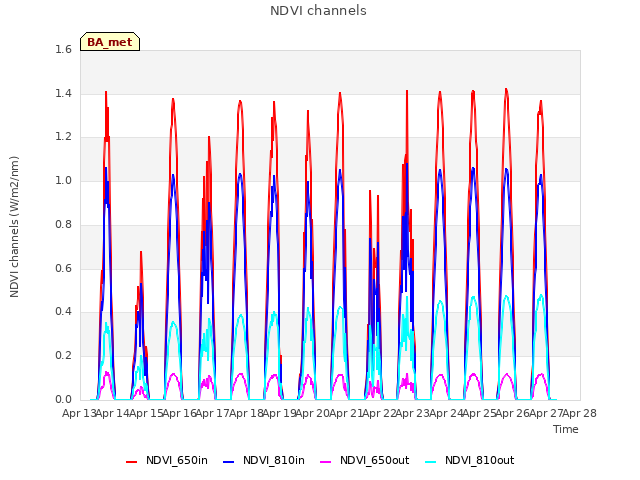Select the NDVI_650out legend label

point(374,460)
